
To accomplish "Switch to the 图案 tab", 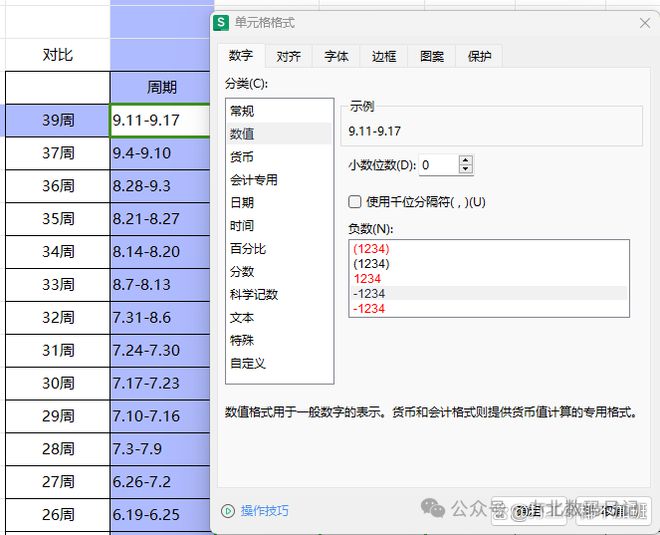I will point(432,56).
